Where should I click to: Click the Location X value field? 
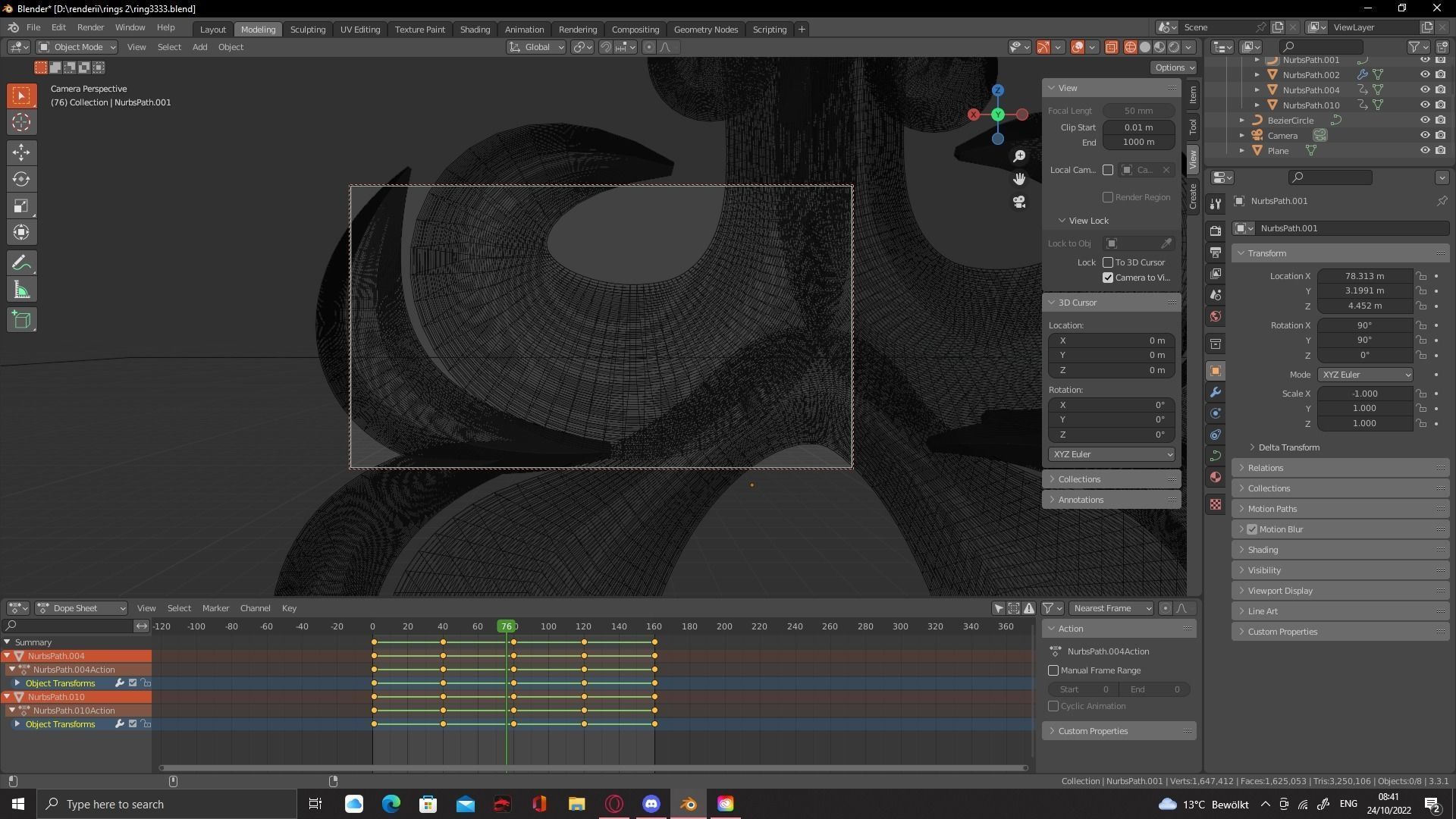(x=1364, y=276)
